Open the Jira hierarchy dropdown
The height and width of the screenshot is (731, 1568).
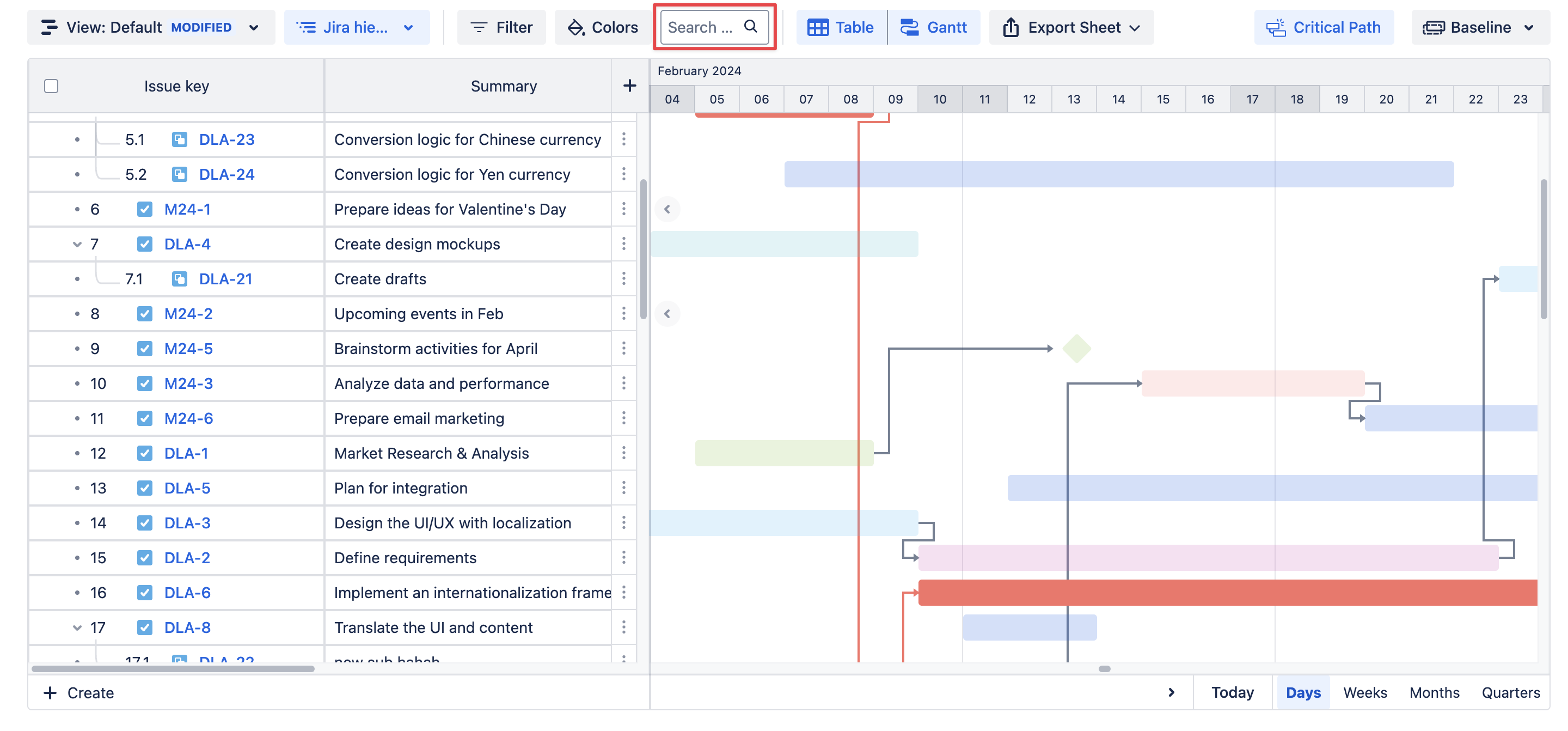[356, 27]
